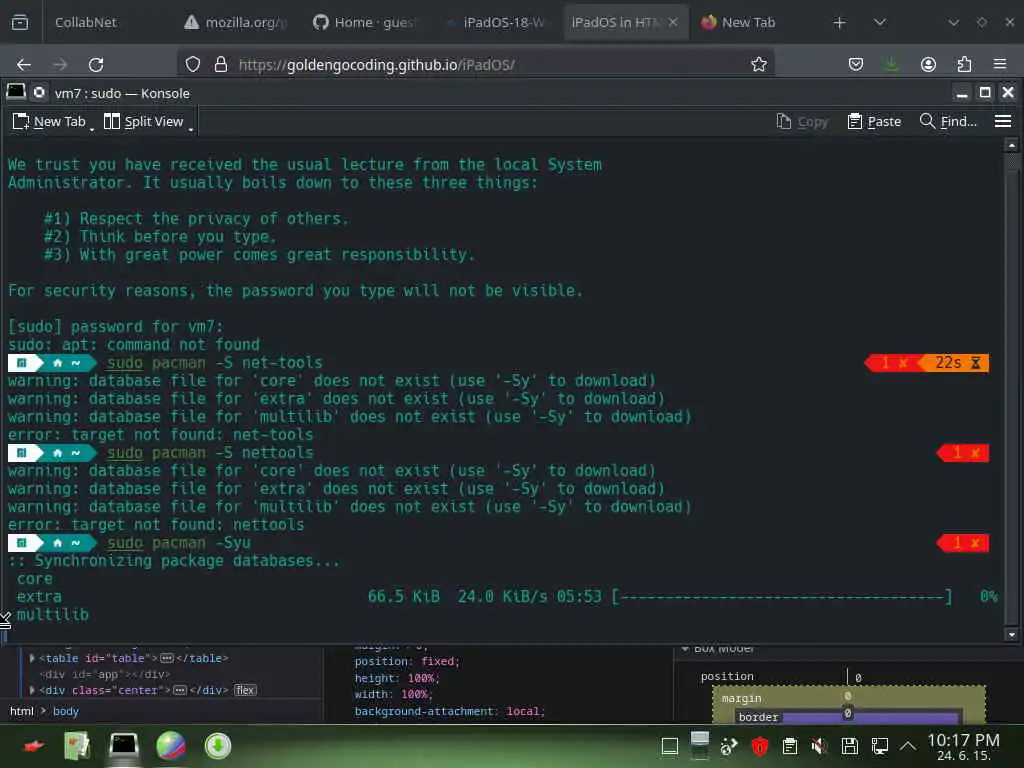Reload the current Firefox page
Image resolution: width=1024 pixels, height=768 pixels.
96,64
